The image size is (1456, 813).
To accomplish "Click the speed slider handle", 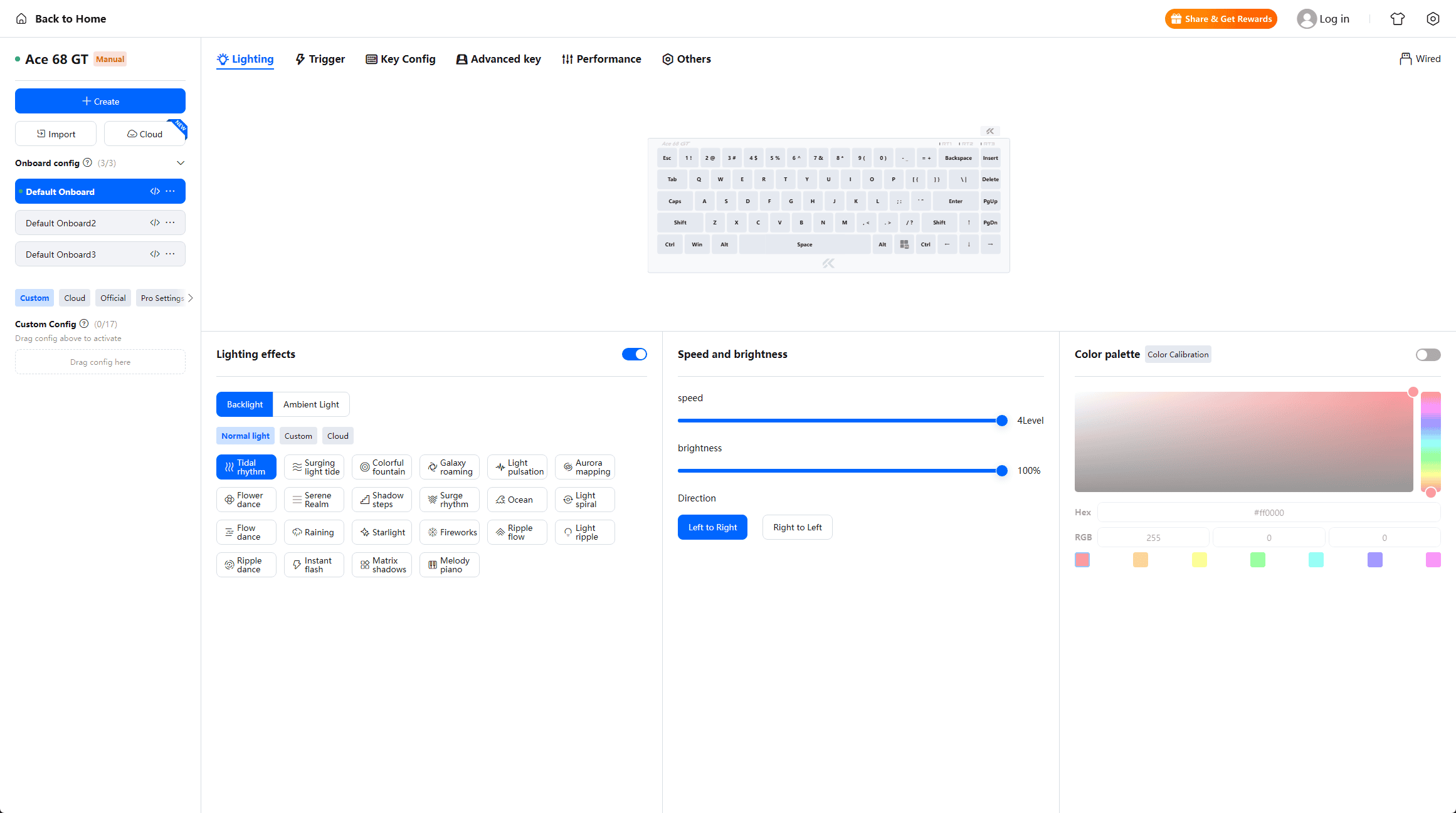I will (1002, 421).
